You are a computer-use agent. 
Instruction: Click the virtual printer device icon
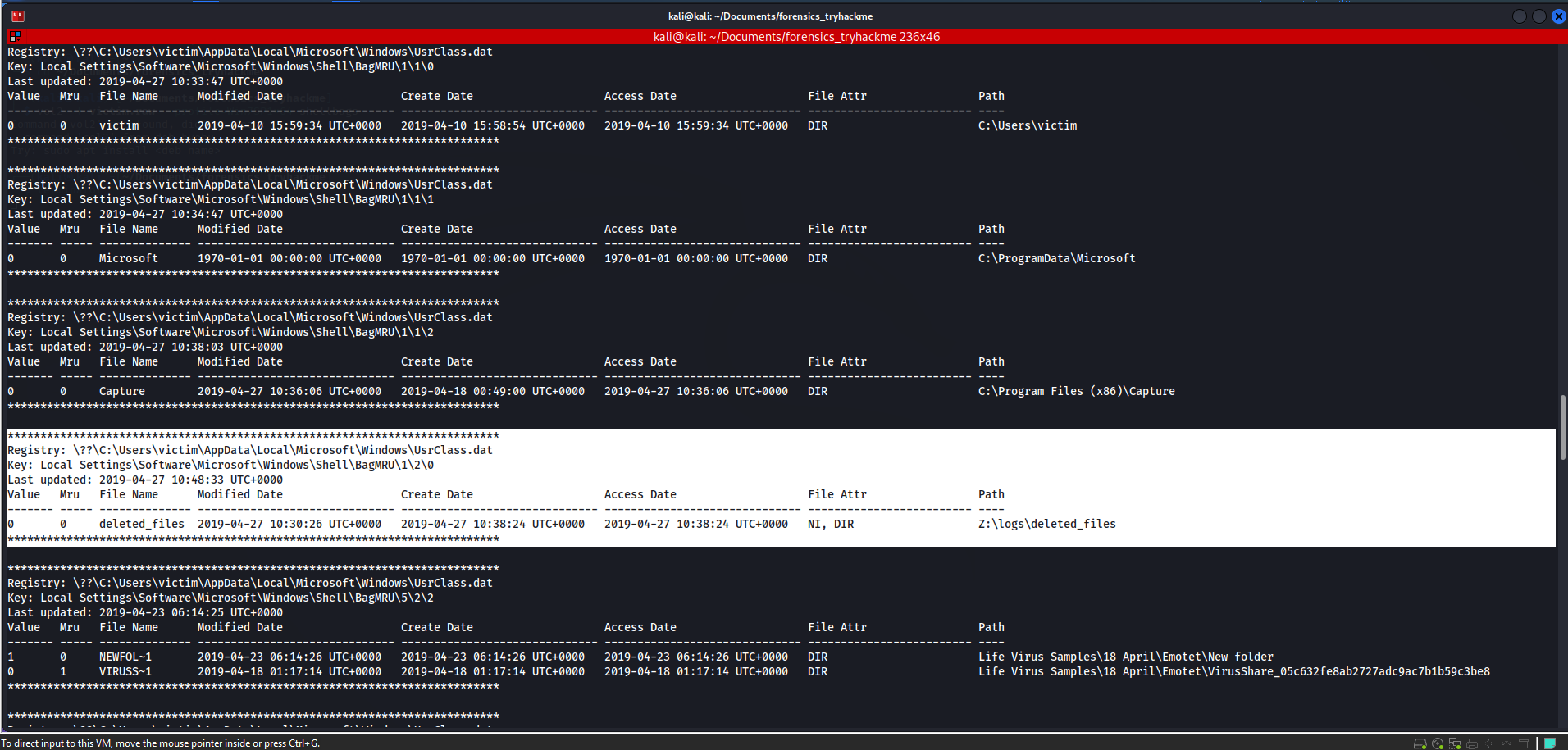(x=1472, y=743)
